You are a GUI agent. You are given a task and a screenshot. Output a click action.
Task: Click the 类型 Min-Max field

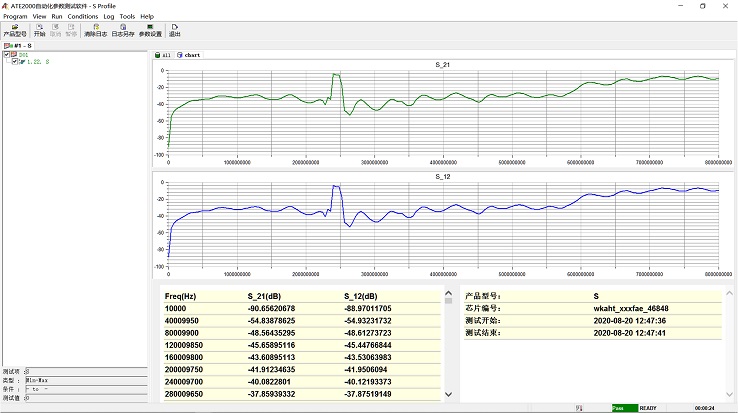86,380
